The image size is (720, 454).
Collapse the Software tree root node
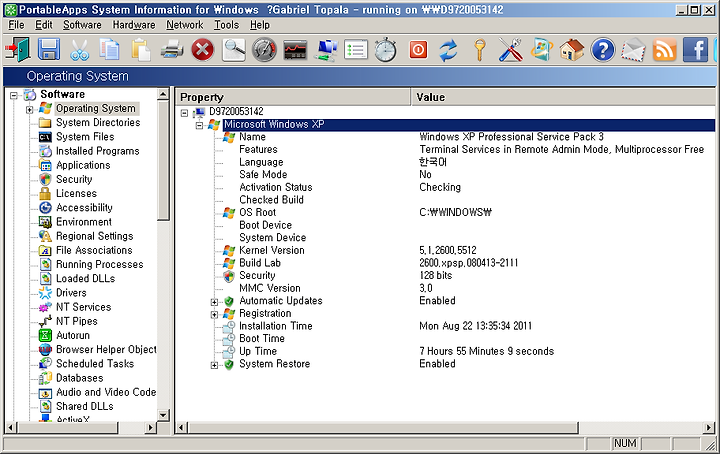point(14,95)
